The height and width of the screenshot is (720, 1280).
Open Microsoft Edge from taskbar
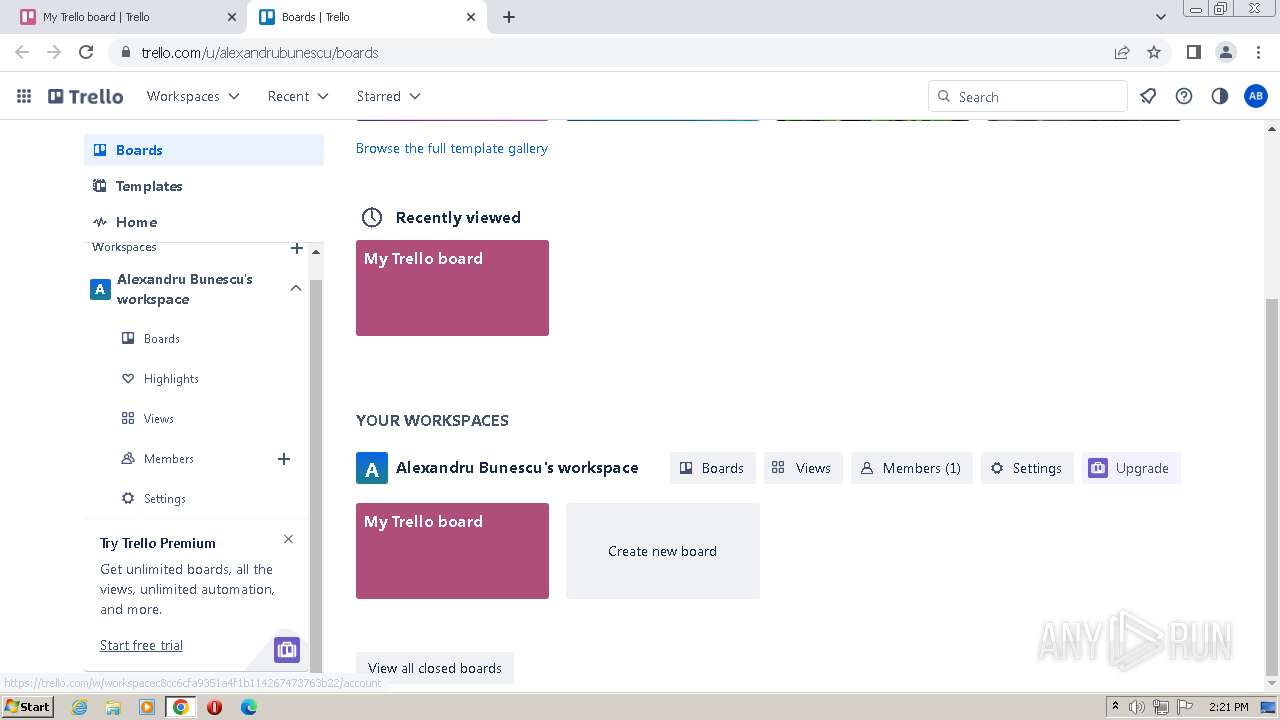248,707
